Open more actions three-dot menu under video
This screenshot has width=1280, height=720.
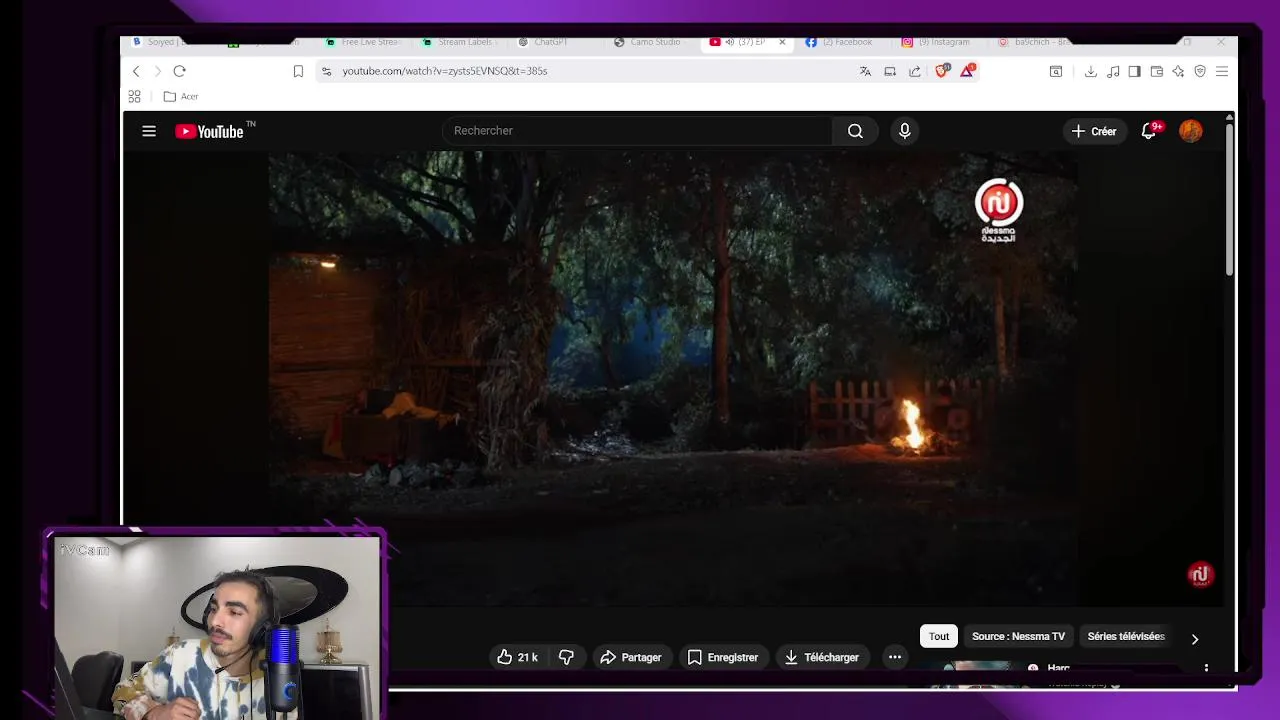895,657
